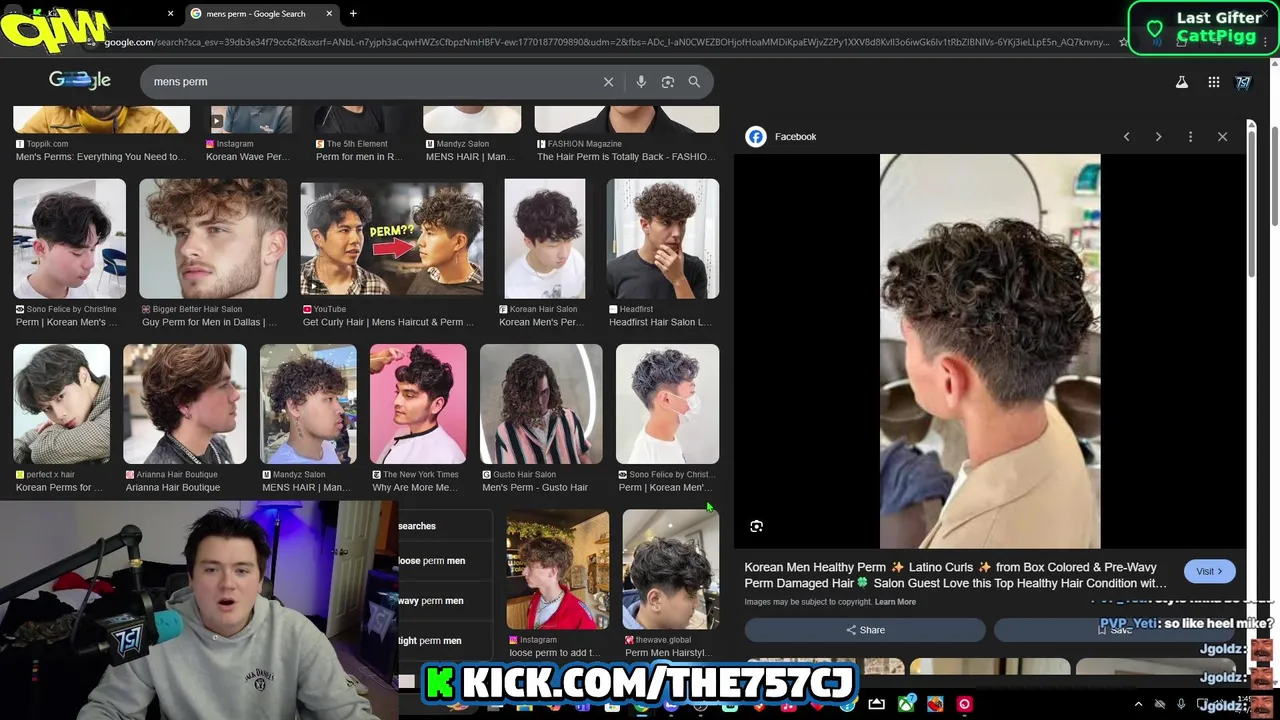Screen dimensions: 1280x720
Task: Start voice search with the microphone icon
Action: pos(641,82)
